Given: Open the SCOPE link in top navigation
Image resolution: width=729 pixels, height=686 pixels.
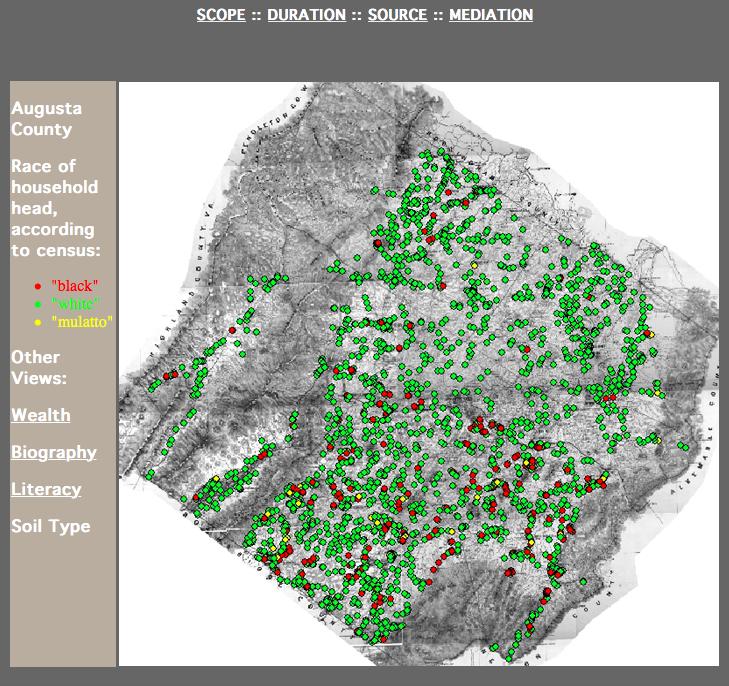Looking at the screenshot, I should tap(221, 15).
